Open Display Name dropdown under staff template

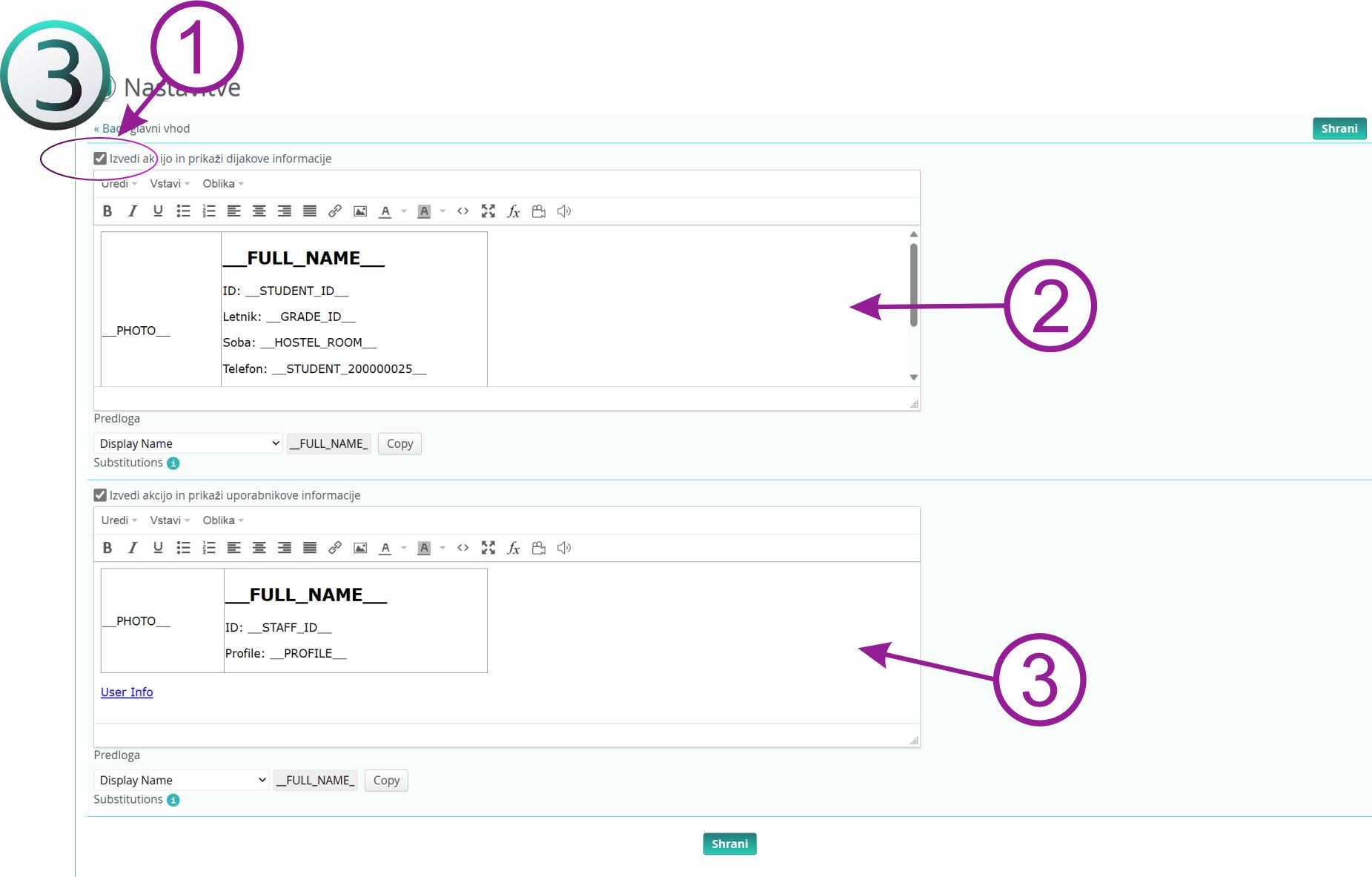coord(181,780)
